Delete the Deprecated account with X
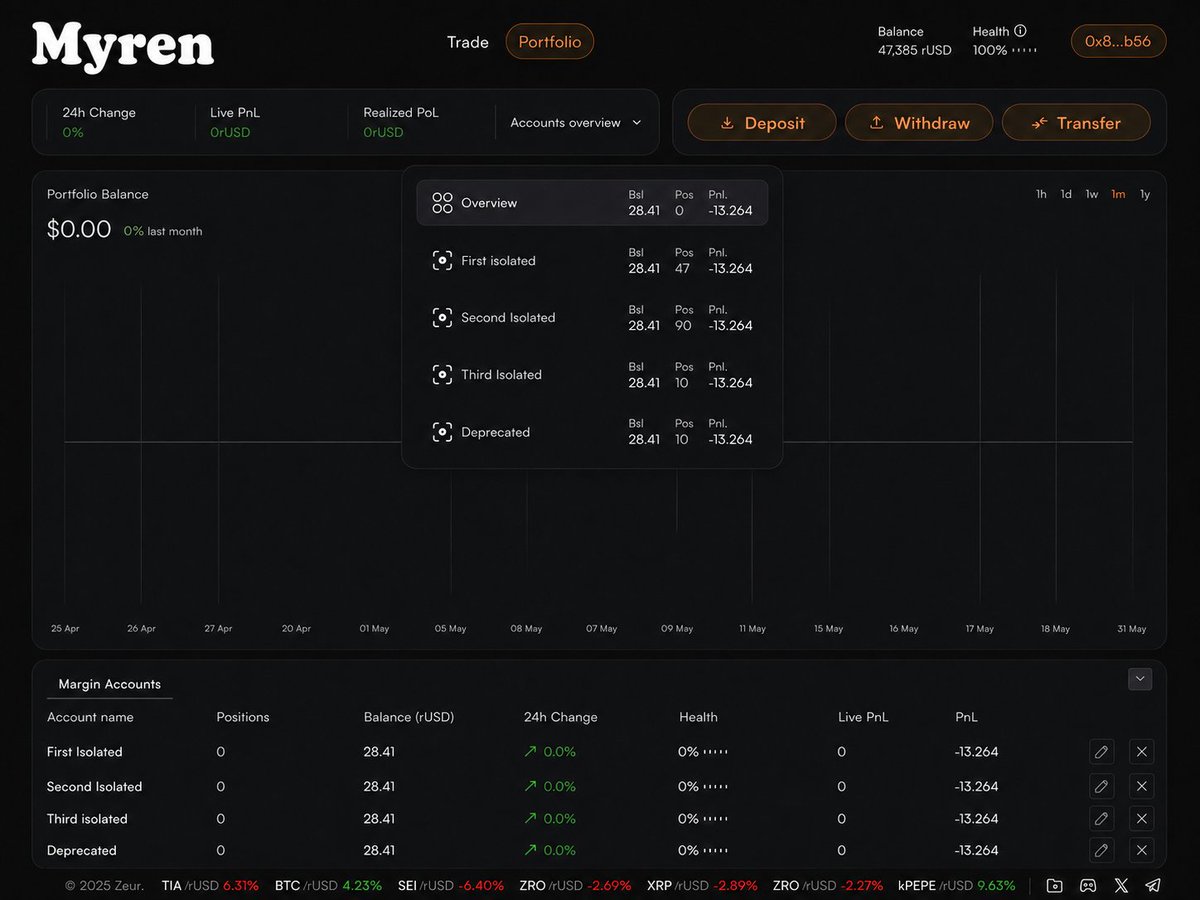Viewport: 1200px width, 900px height. 1141,850
